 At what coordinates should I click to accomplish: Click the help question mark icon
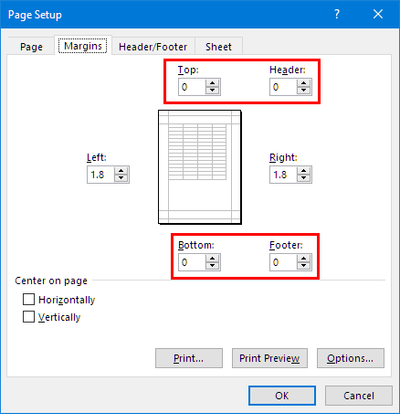point(337,14)
